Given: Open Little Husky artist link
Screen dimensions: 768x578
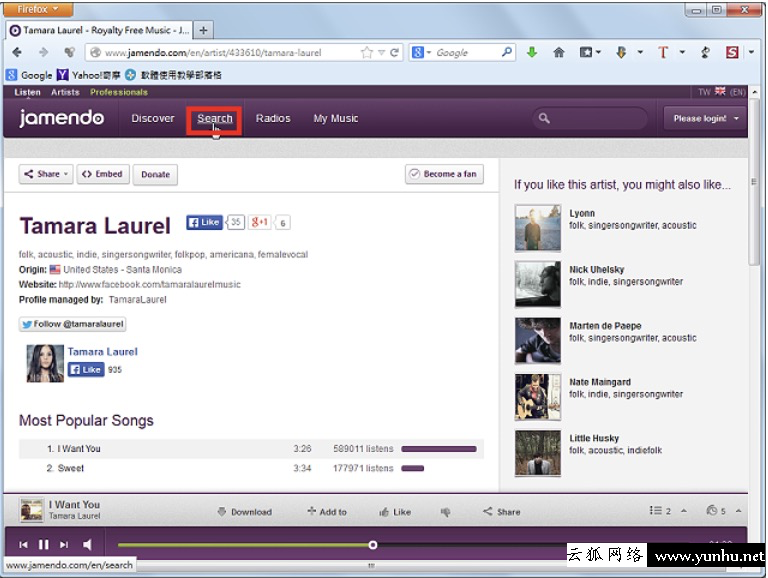Looking at the screenshot, I should tap(594, 438).
